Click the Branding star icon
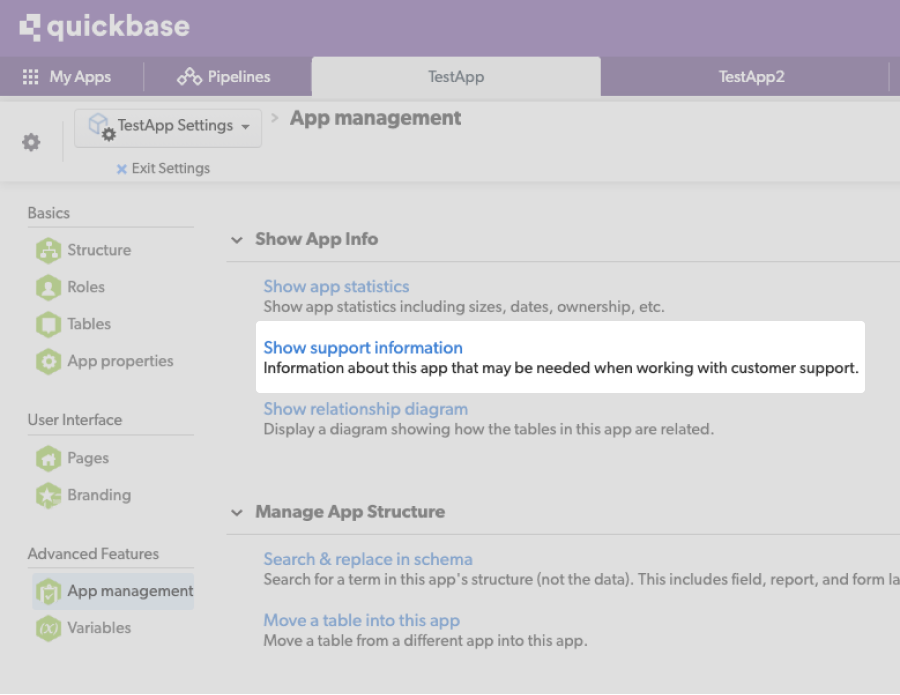This screenshot has width=900, height=695. click(x=47, y=495)
